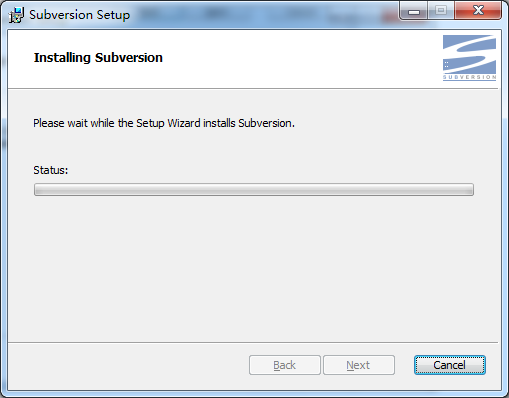509x398 pixels.
Task: Cancel the Subversion installation
Action: [x=450, y=365]
